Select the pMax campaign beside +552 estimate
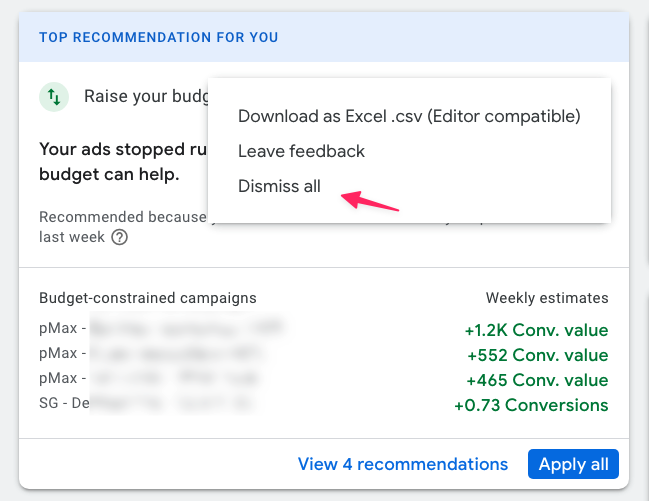This screenshot has height=501, width=649. (151, 353)
